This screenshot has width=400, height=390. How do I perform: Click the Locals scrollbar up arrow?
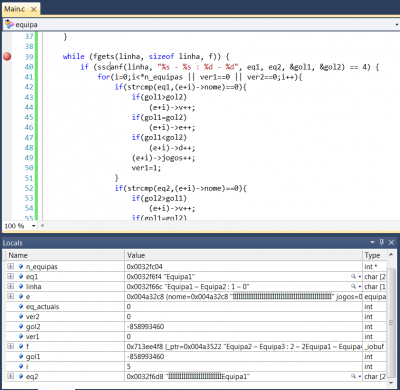coord(391,255)
